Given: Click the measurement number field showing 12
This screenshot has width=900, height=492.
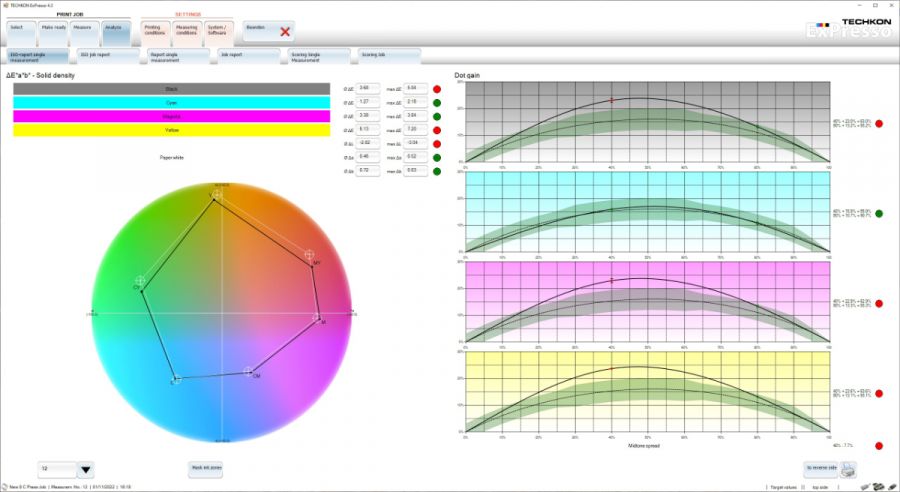Looking at the screenshot, I should pyautogui.click(x=55, y=469).
